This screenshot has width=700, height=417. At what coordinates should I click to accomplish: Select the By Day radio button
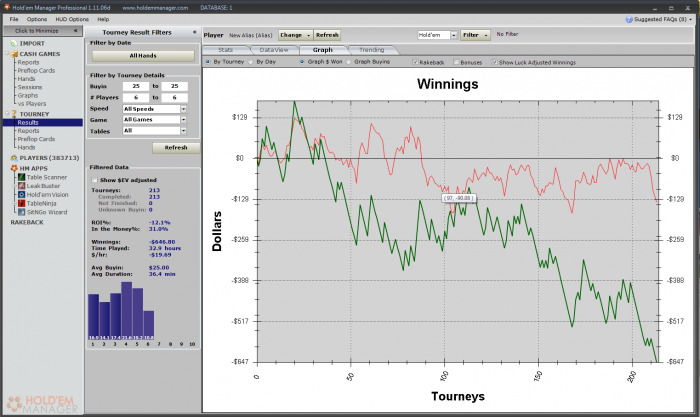pyautogui.click(x=250, y=62)
